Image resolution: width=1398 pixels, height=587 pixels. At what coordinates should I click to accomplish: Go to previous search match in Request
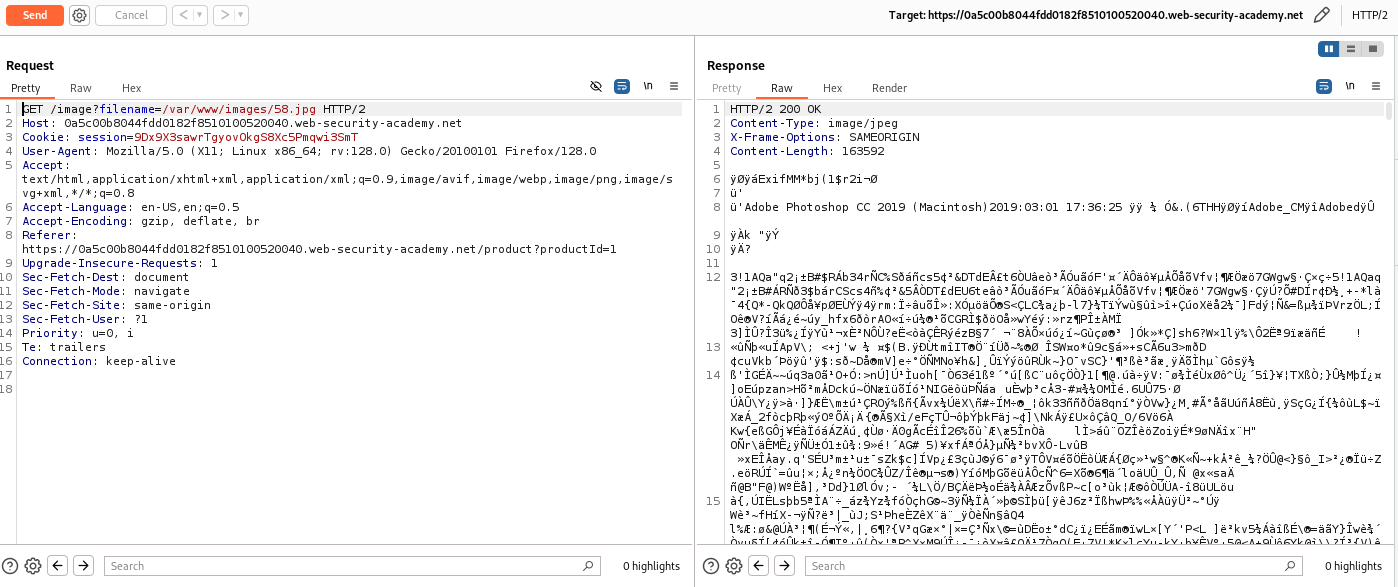(58, 566)
